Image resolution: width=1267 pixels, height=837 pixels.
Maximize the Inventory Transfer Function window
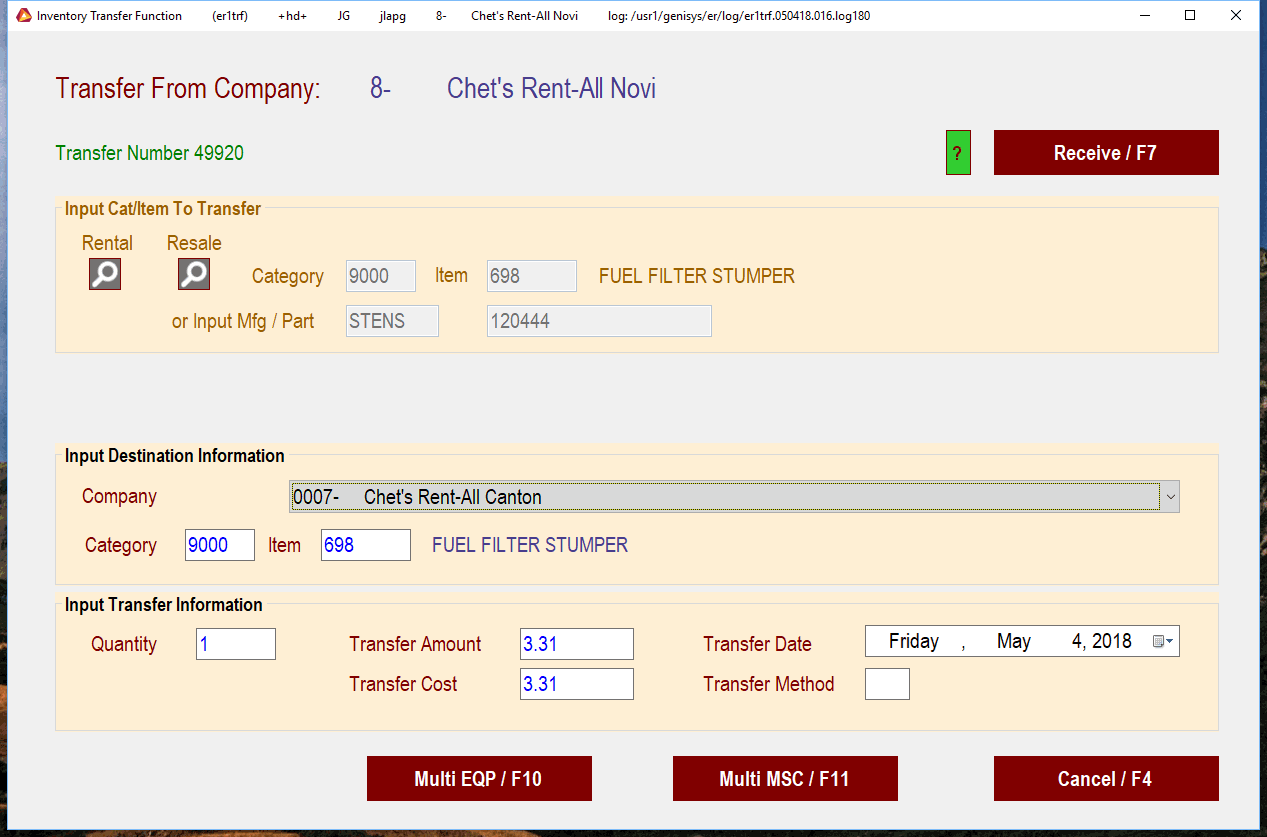[x=1190, y=15]
